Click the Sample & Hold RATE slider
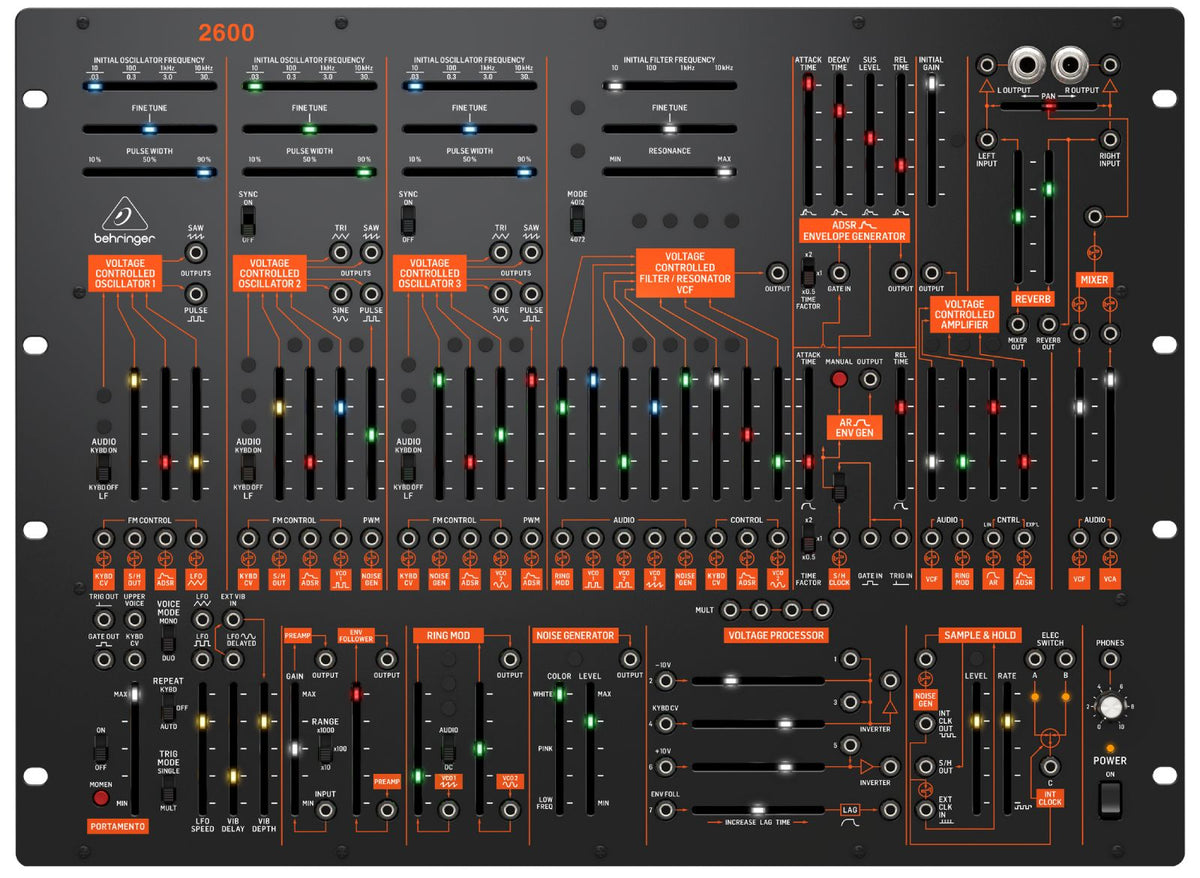 (1008, 751)
